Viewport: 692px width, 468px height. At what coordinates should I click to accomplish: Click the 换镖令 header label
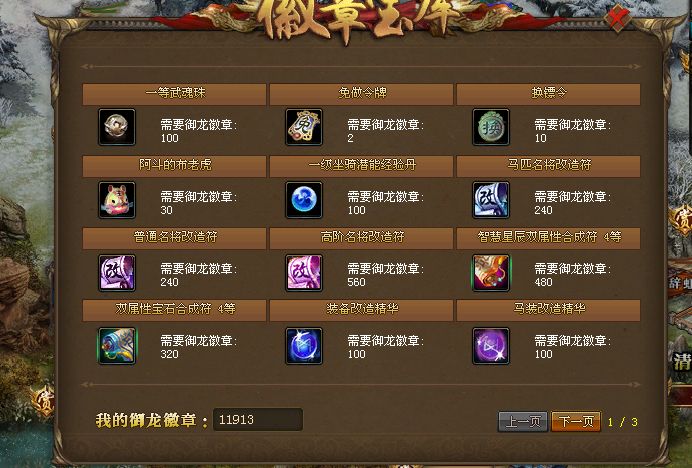coord(549,93)
